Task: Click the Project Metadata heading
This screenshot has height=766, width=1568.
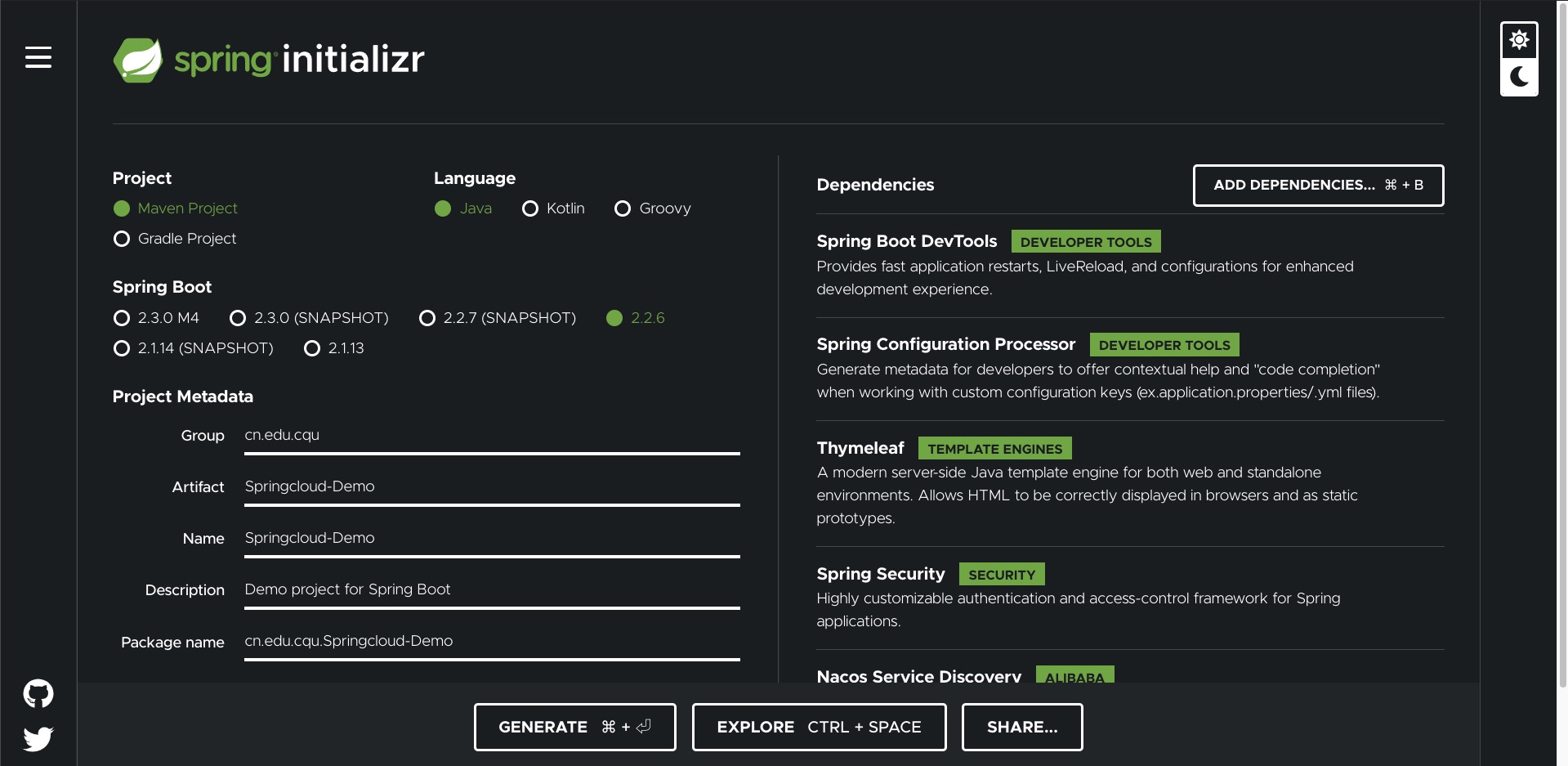Action: point(183,396)
